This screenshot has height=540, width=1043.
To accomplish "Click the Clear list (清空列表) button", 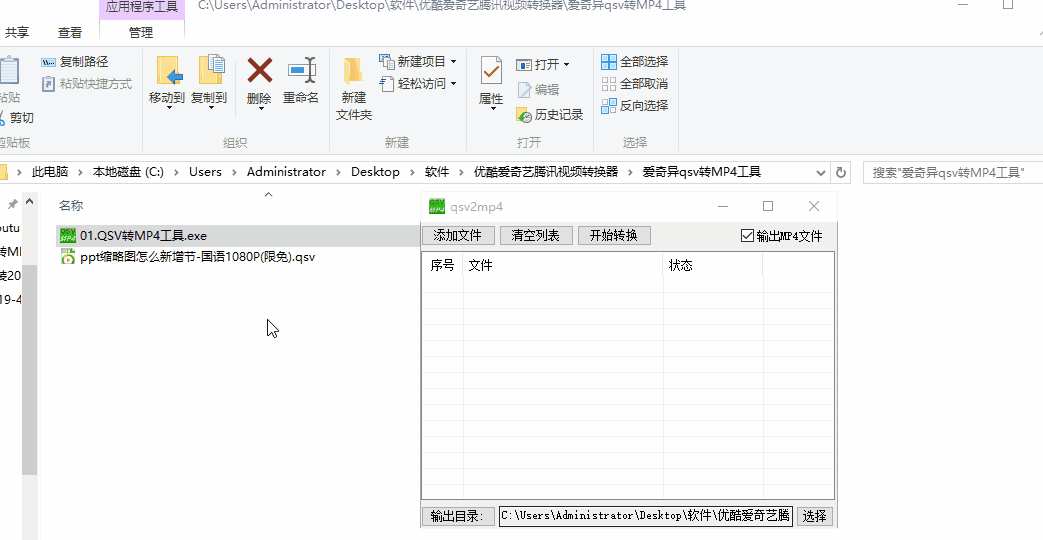I will 535,235.
